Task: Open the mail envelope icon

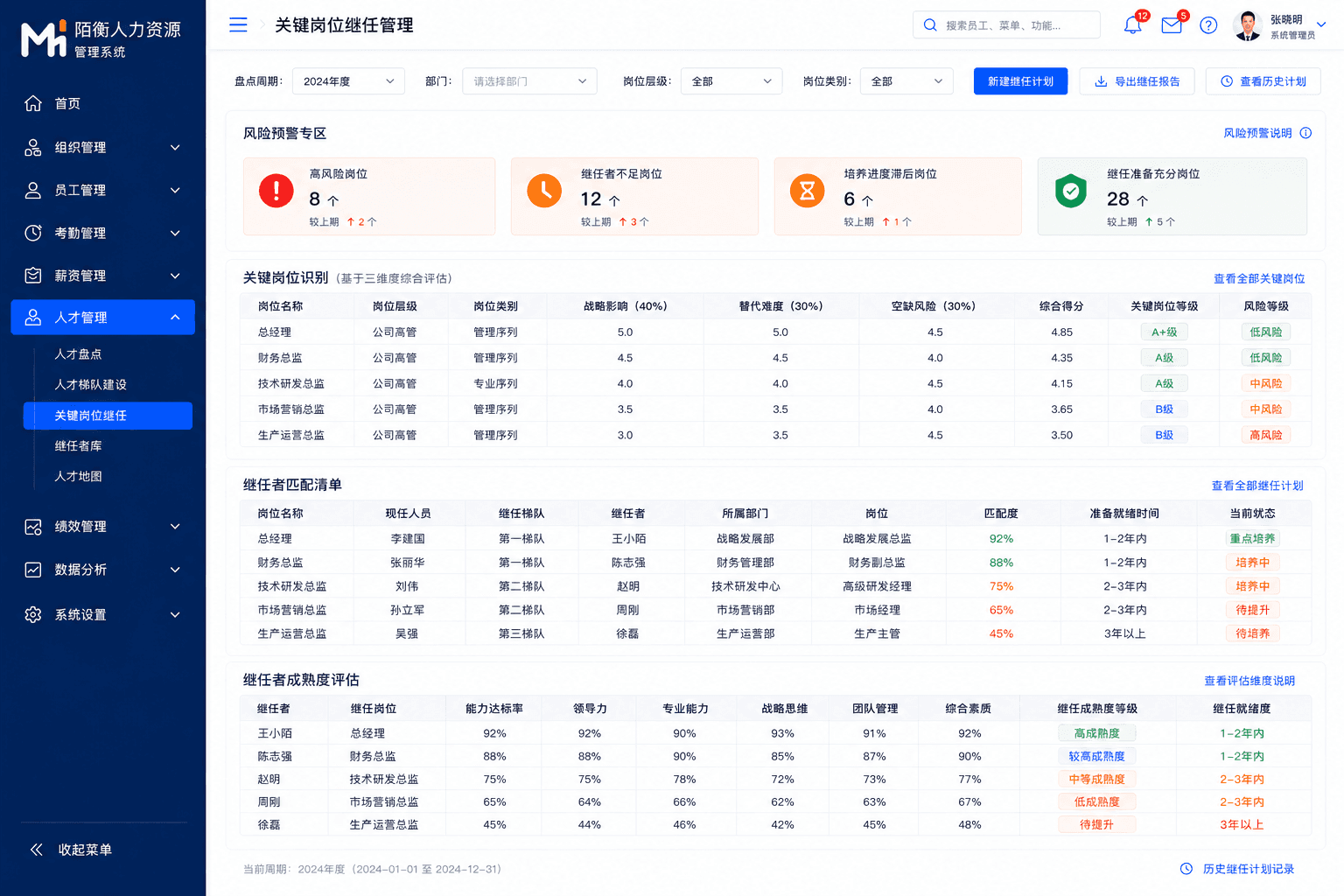Action: click(1171, 25)
